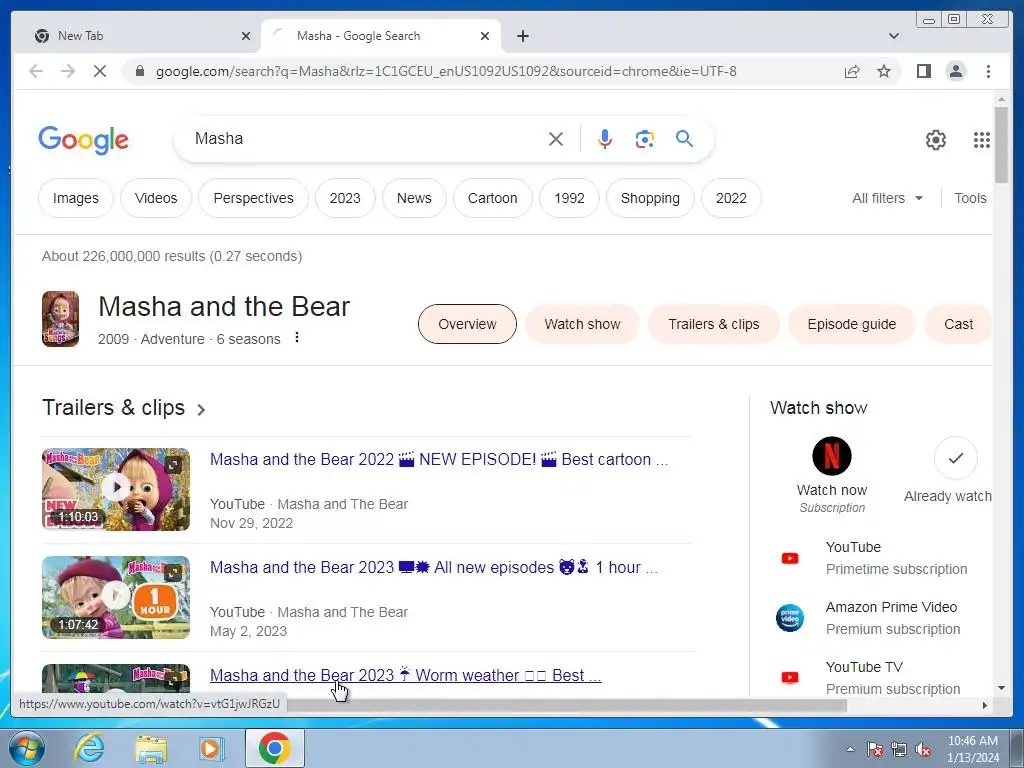Play the 1:10:03 video thumbnail
Viewport: 1024px width, 768px height.
(x=116, y=488)
